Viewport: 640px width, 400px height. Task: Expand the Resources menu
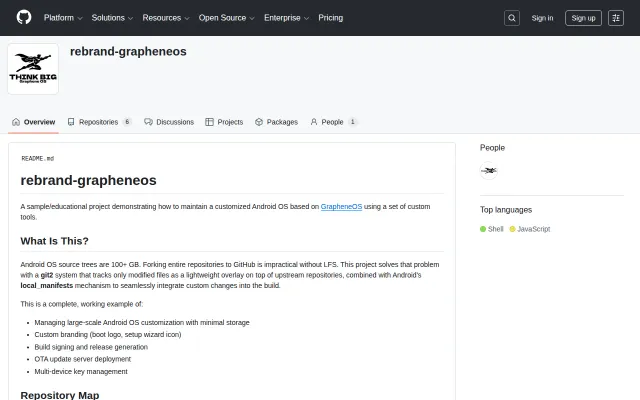(x=166, y=18)
